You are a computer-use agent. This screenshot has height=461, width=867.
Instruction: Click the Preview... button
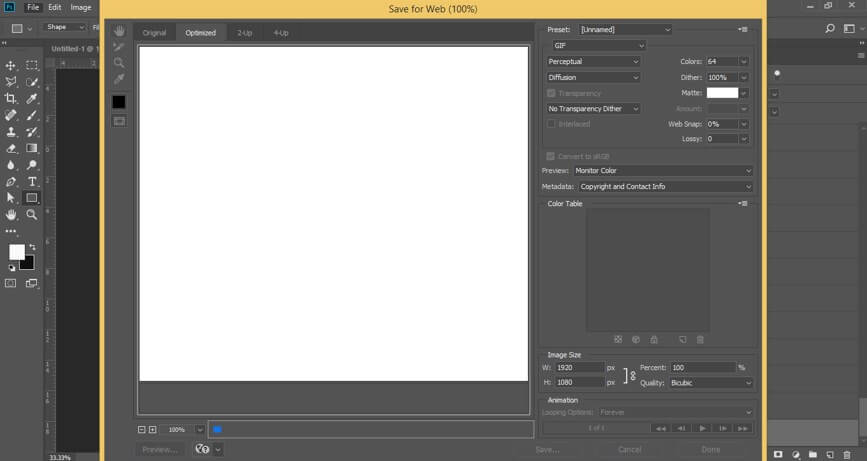pyautogui.click(x=160, y=449)
